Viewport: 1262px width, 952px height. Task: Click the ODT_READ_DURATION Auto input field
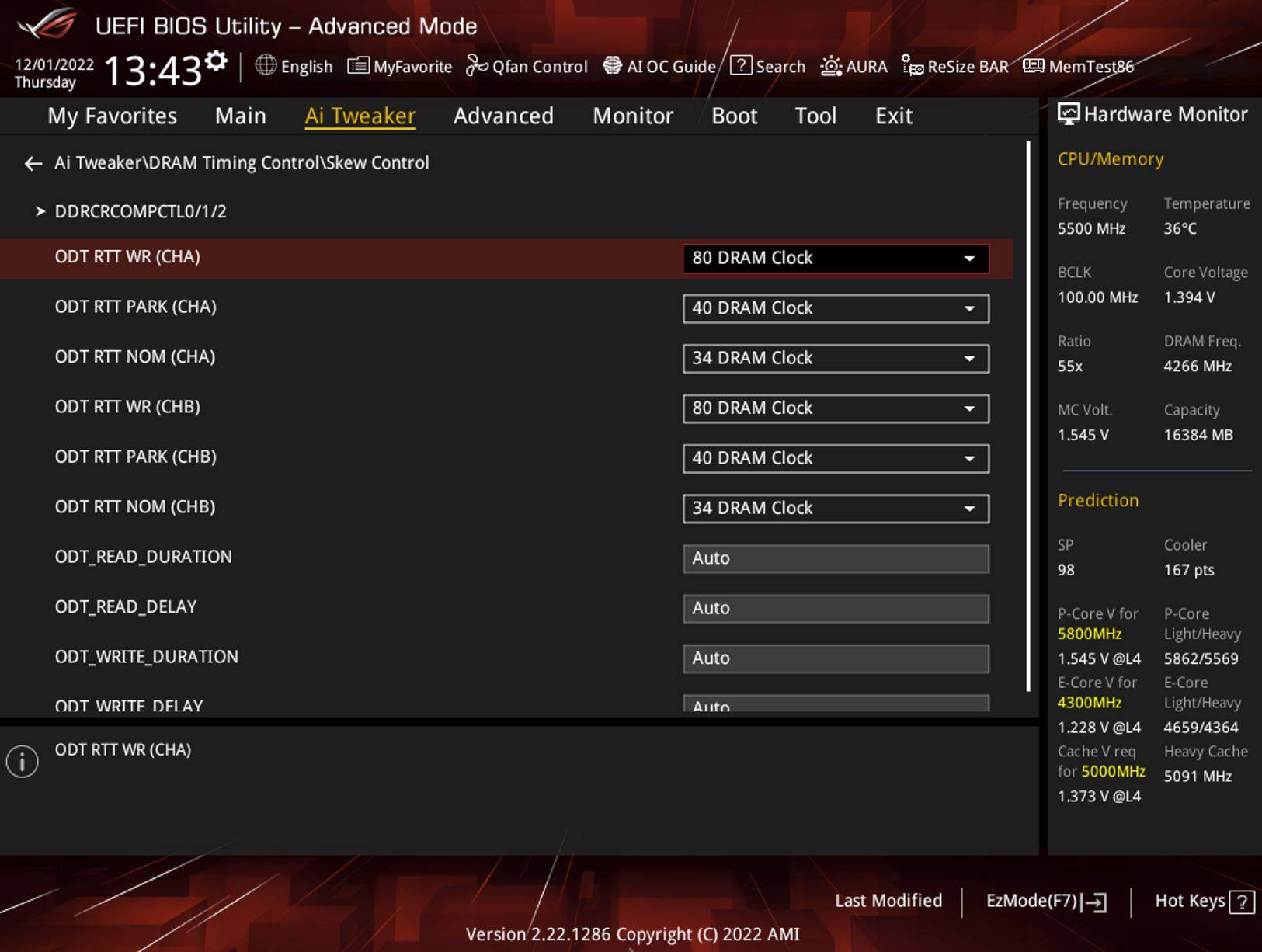[x=834, y=558]
